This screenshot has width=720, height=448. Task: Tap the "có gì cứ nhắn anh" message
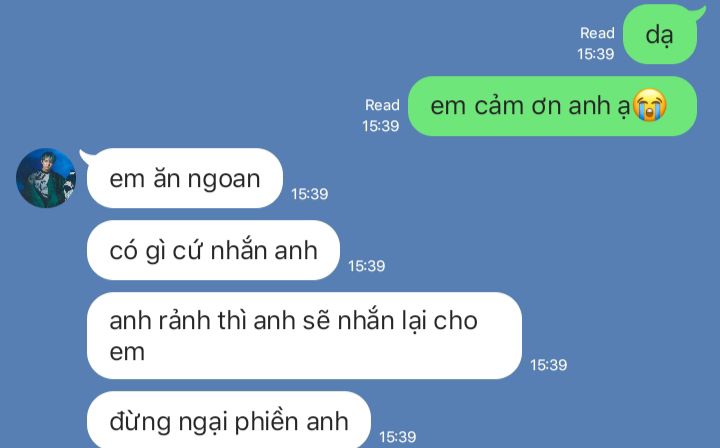click(x=214, y=250)
